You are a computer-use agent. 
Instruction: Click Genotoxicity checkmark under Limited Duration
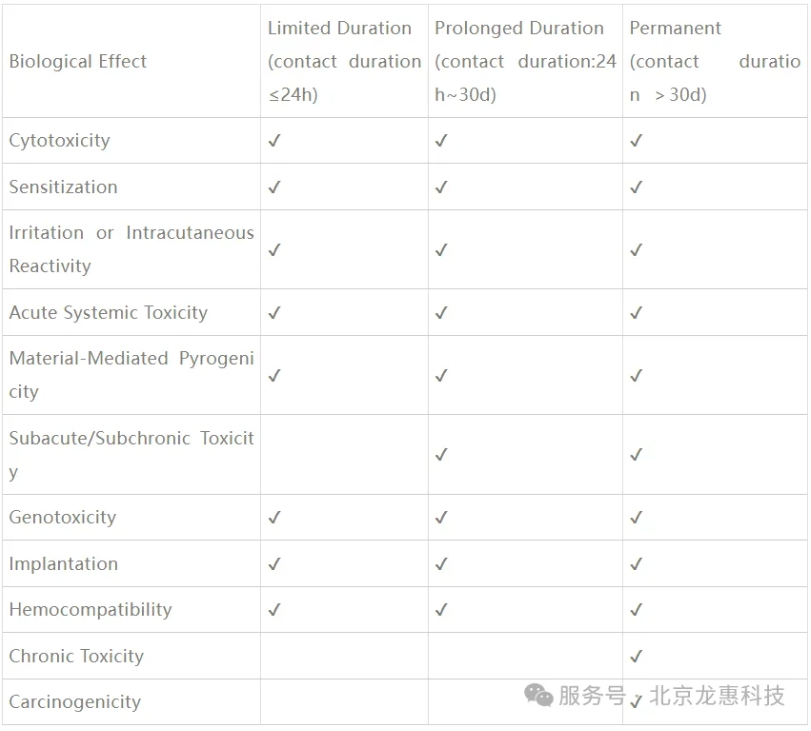(x=274, y=517)
